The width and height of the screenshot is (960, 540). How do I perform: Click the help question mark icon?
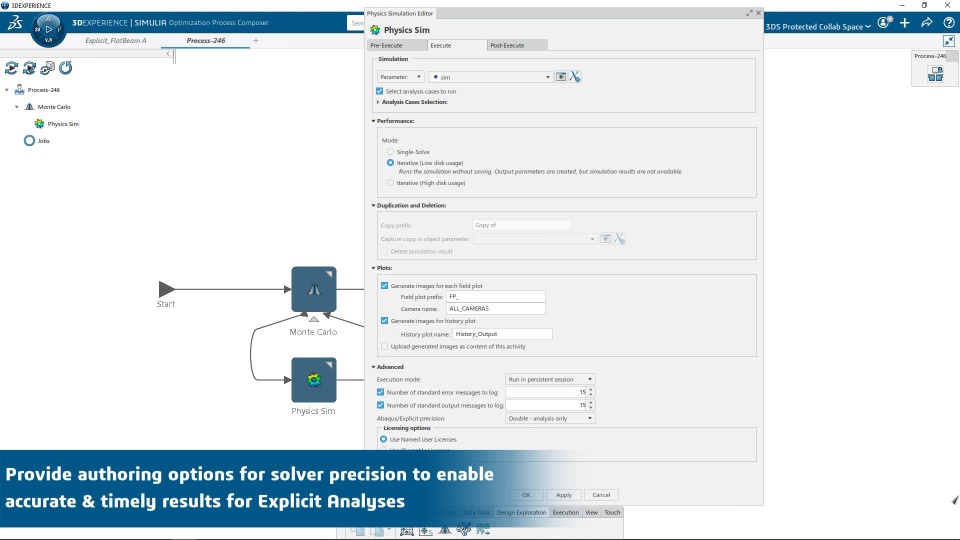point(949,23)
